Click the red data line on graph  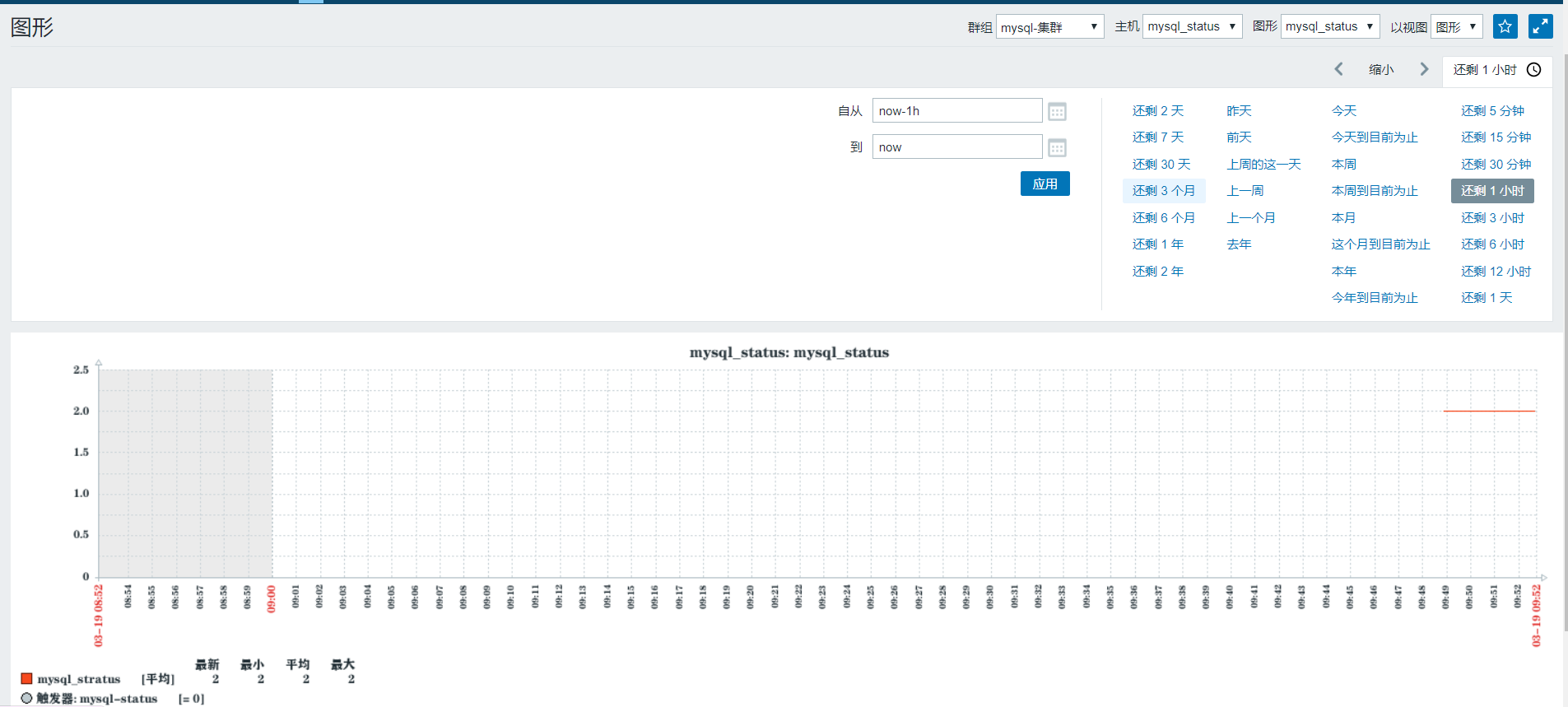tap(1489, 411)
